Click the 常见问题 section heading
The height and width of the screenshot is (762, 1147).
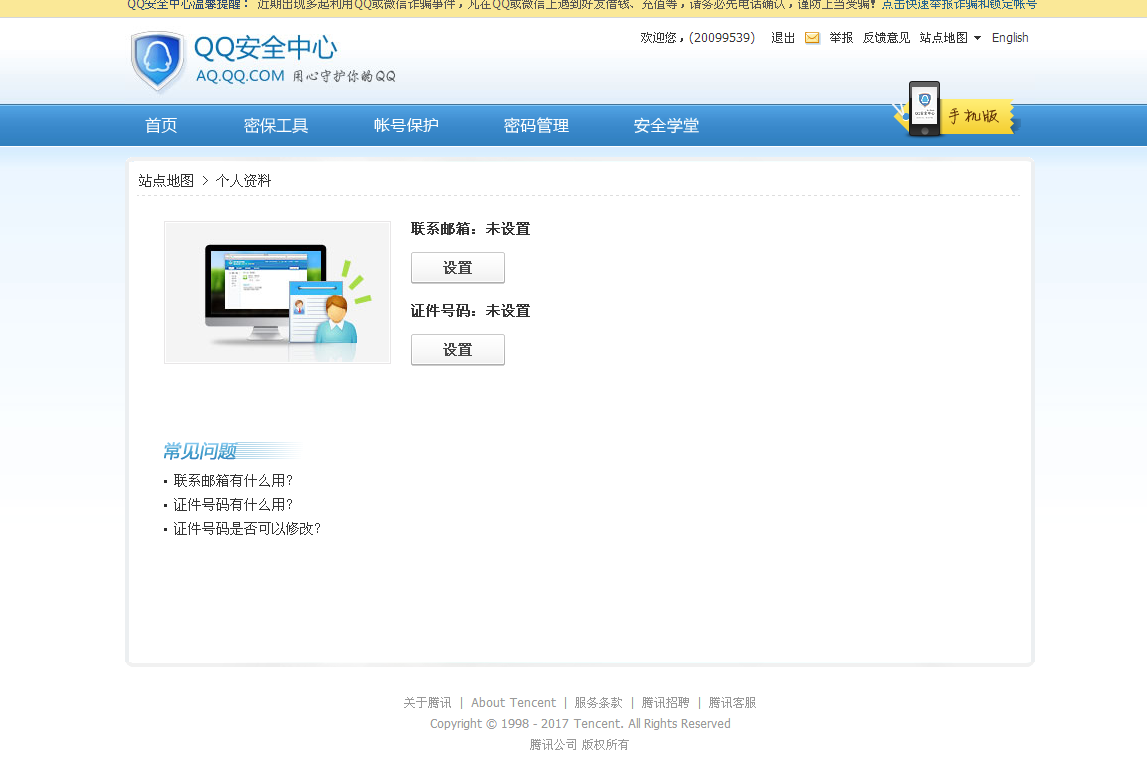[x=200, y=451]
